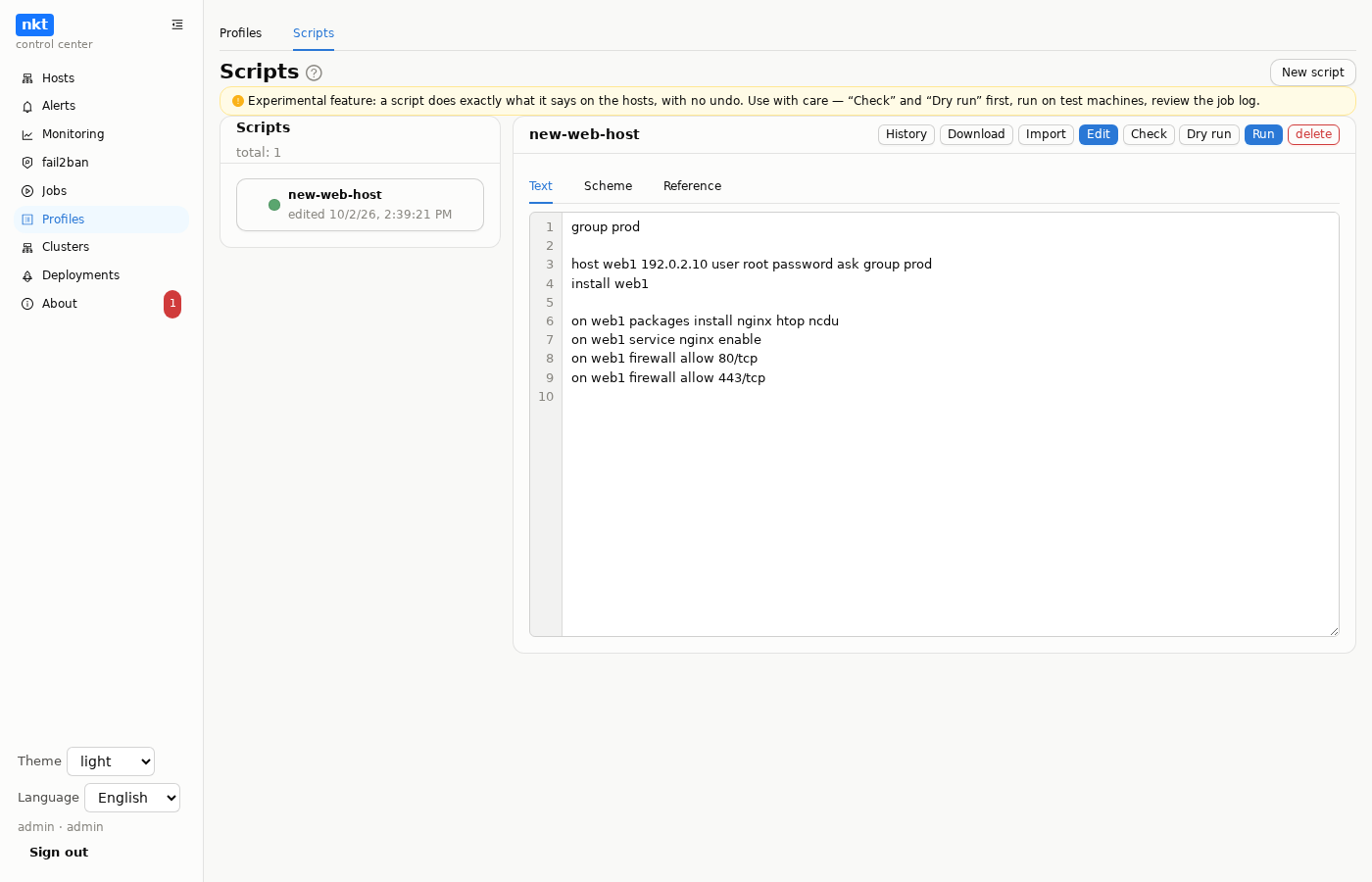This screenshot has width=1372, height=882.
Task: Click the Alerts bell icon
Action: tap(27, 106)
